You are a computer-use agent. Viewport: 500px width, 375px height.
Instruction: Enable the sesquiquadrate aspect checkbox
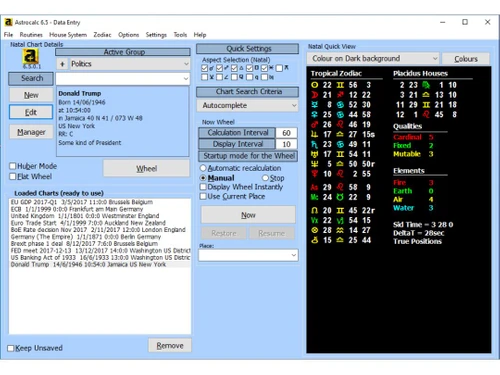pos(234,77)
